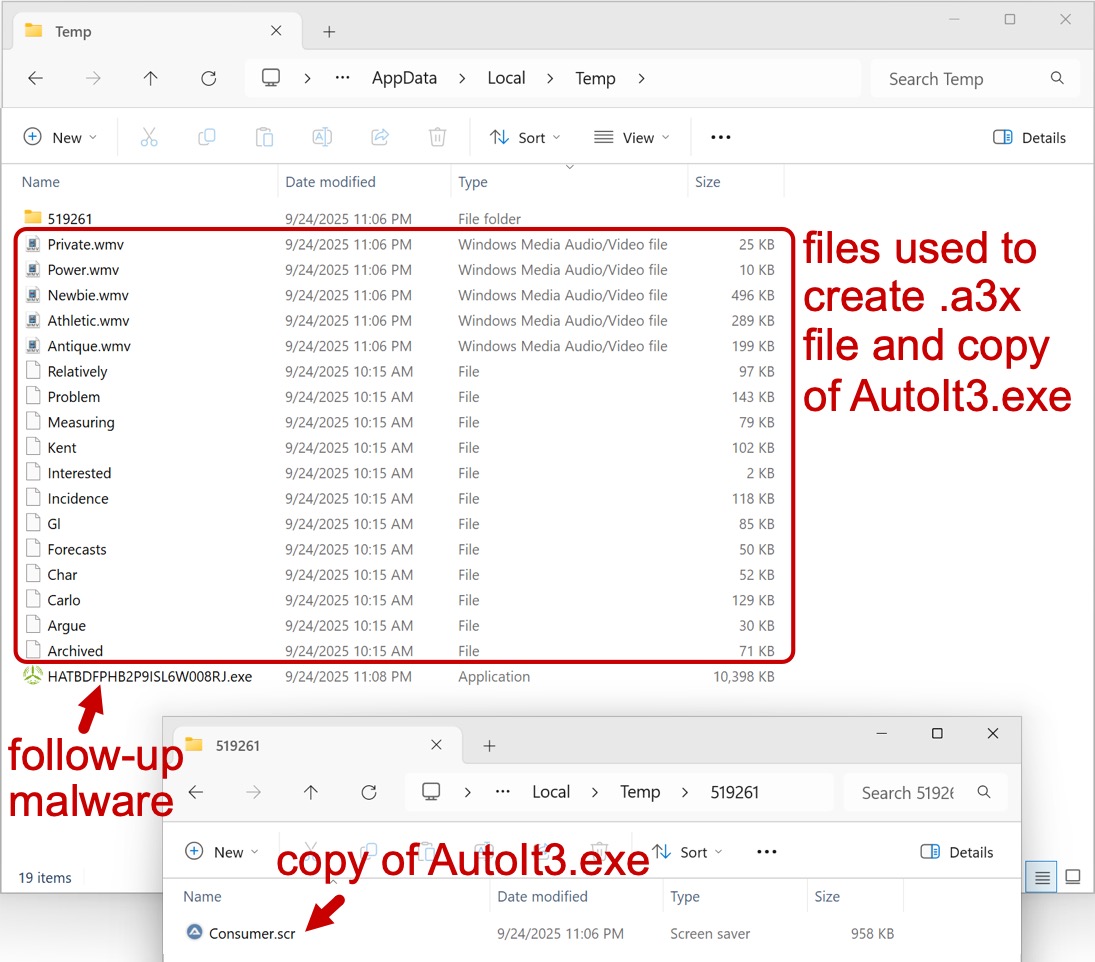Refresh the Temp folder view

(208, 79)
